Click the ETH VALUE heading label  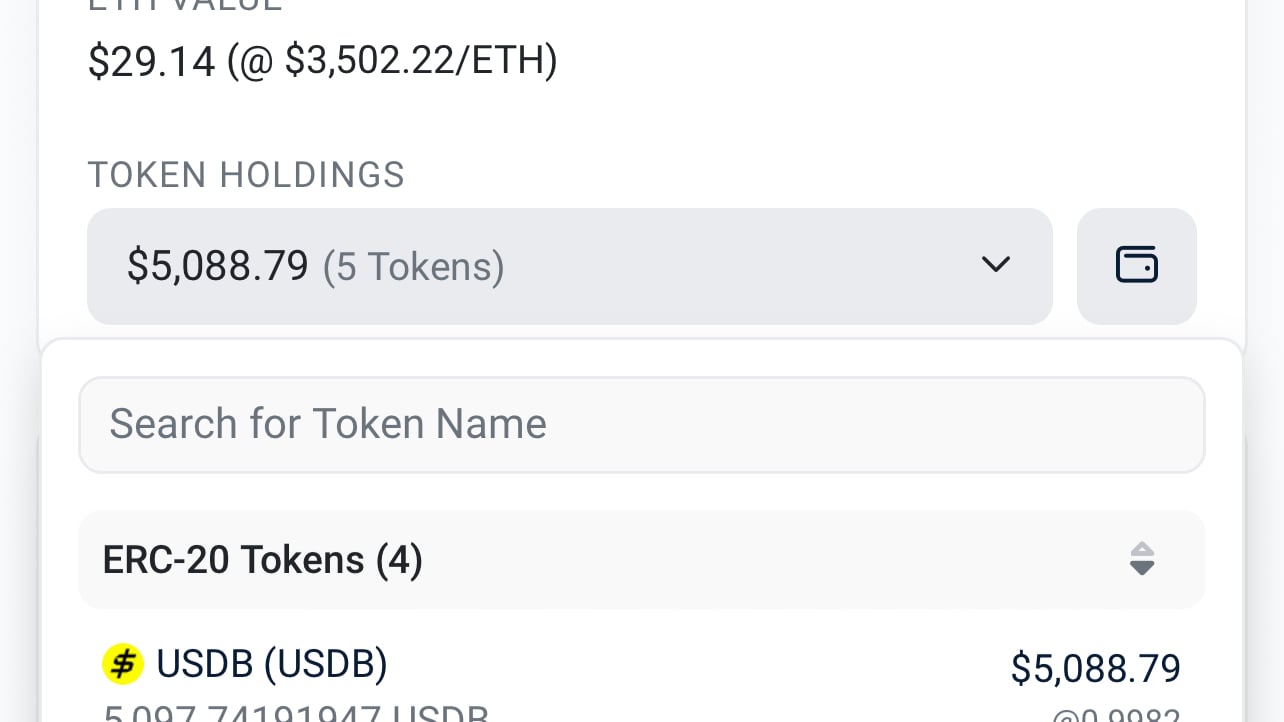coord(185,5)
